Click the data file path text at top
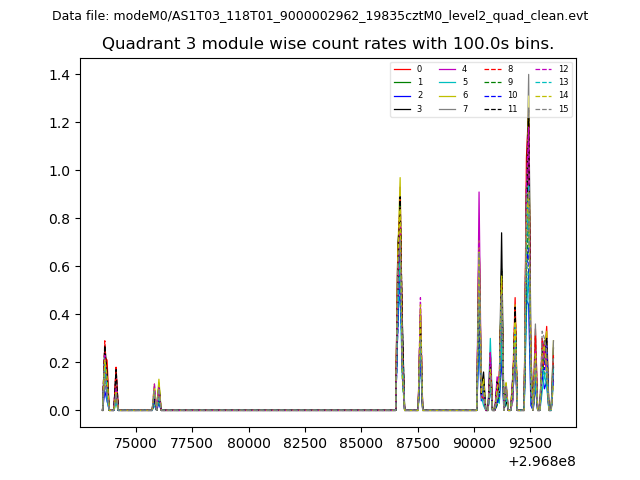This screenshot has height=480, width=640. tap(320, 16)
